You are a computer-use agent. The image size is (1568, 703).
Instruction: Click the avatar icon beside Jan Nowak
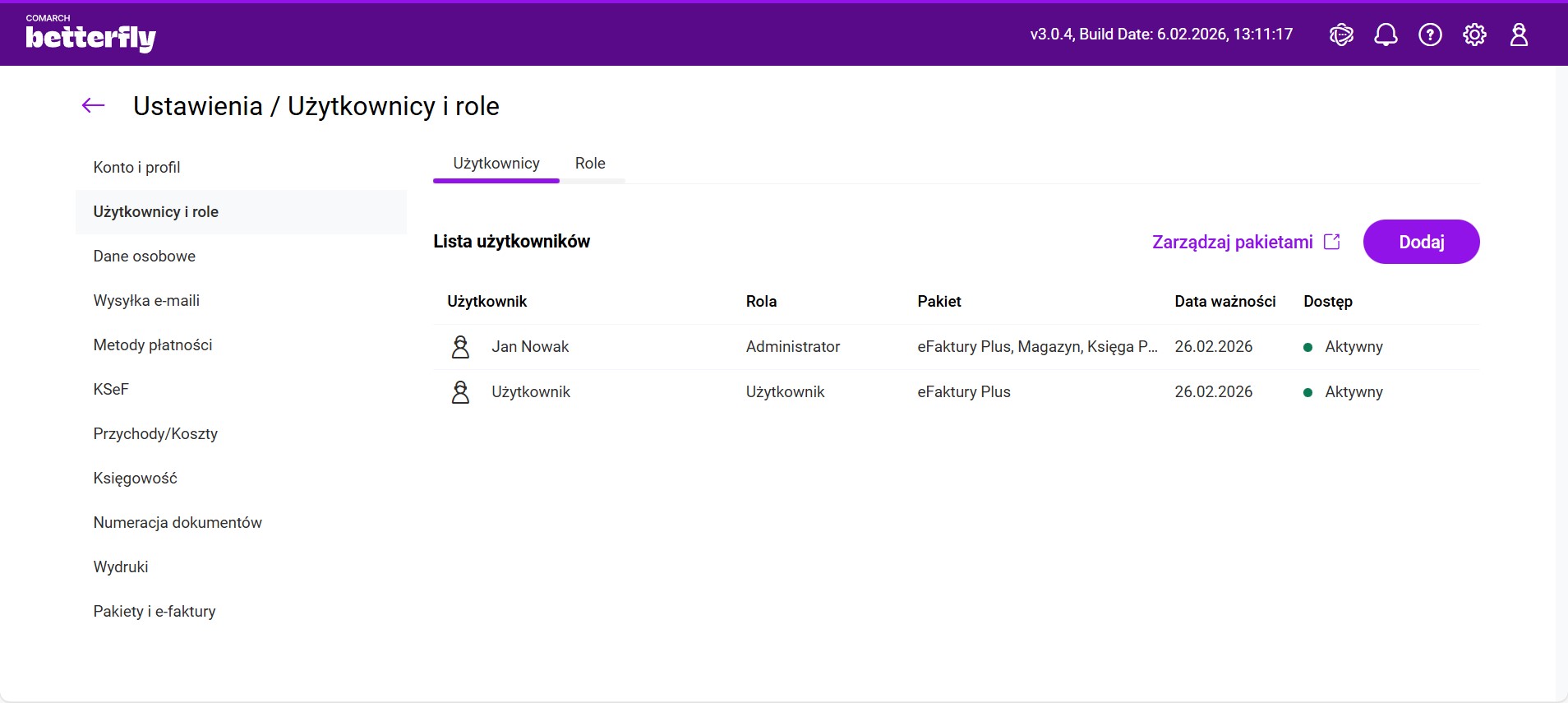[x=460, y=347]
